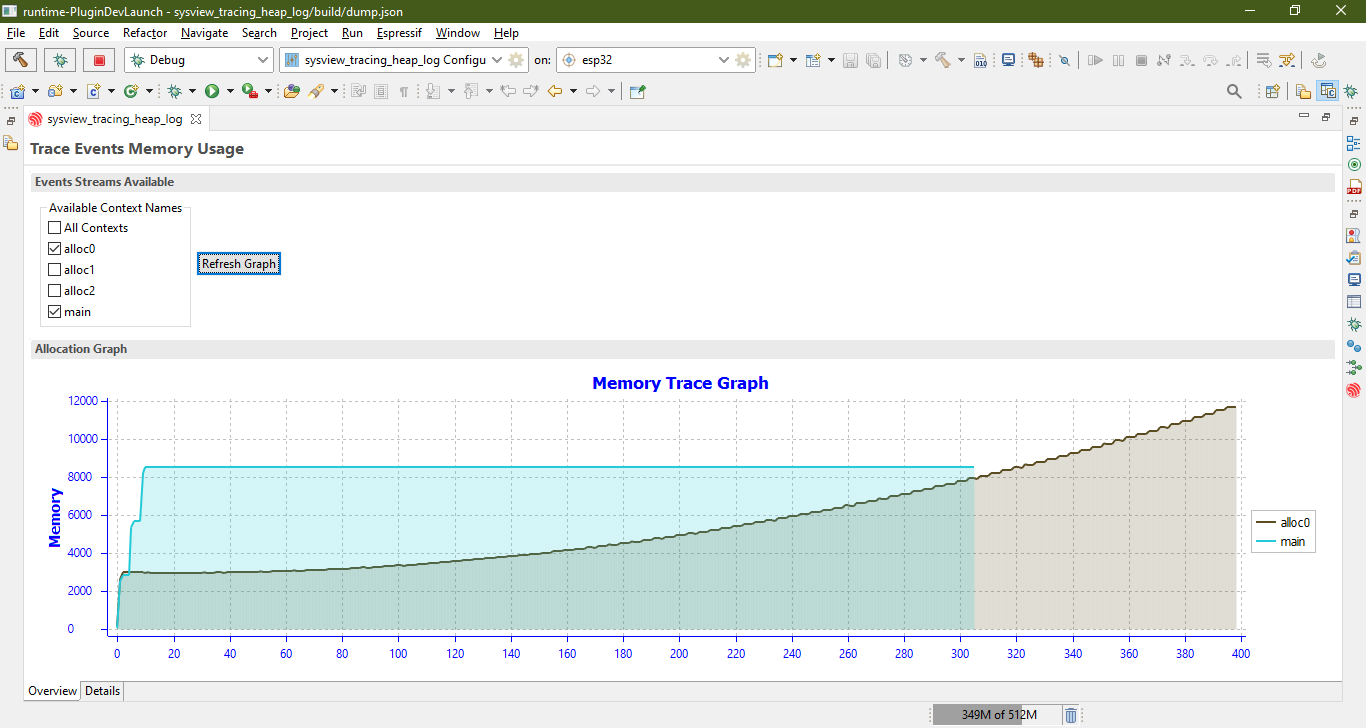
Task: Enable the All Contexts checkbox
Action: click(x=55, y=228)
